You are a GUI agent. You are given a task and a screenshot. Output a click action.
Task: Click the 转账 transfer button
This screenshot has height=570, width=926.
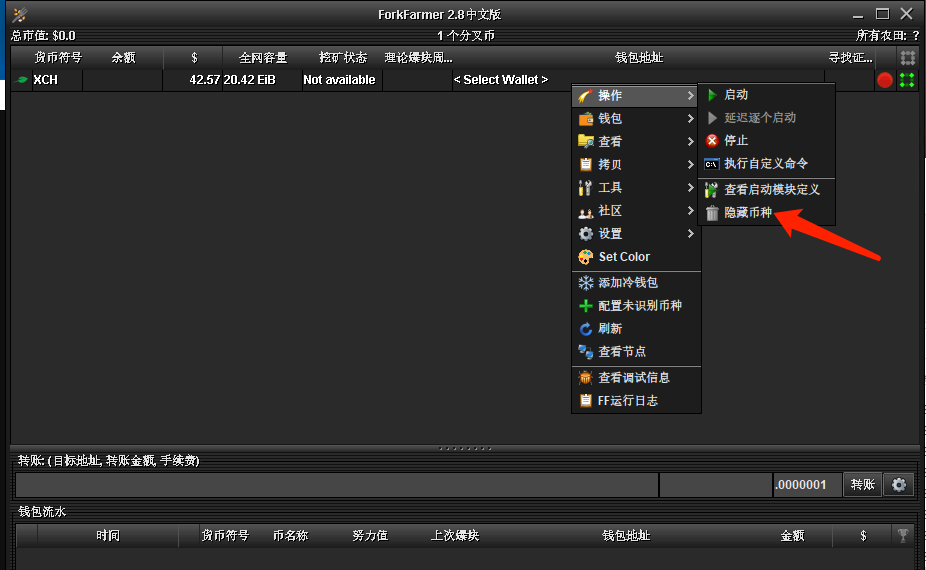[x=862, y=485]
